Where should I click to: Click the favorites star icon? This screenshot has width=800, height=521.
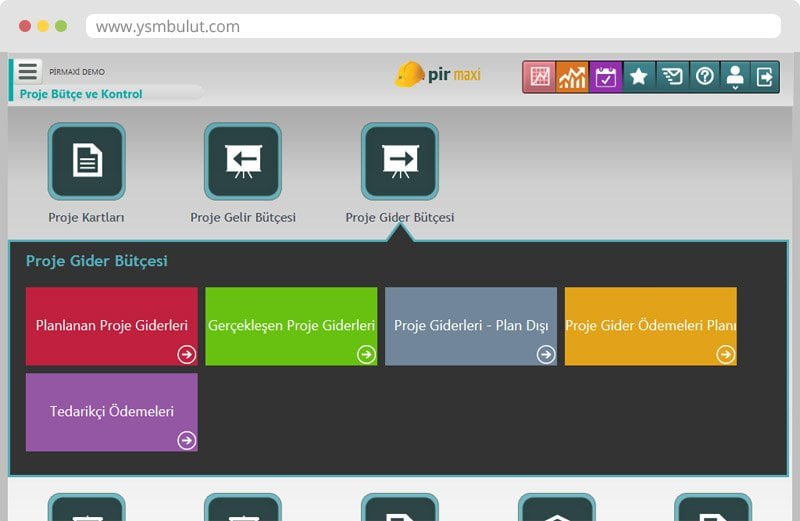638,77
